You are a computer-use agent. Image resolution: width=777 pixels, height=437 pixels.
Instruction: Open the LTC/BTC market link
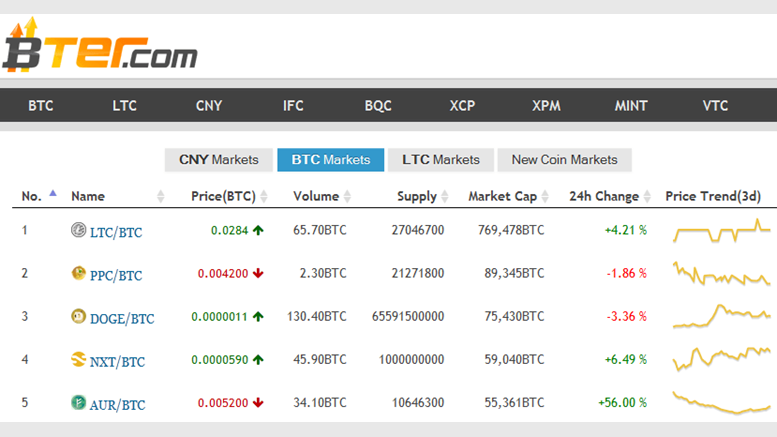pos(116,232)
